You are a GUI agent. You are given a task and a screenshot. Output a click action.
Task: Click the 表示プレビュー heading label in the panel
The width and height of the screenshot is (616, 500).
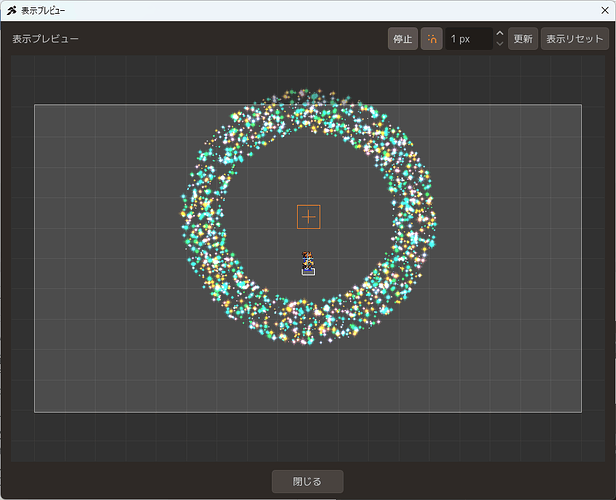click(46, 39)
